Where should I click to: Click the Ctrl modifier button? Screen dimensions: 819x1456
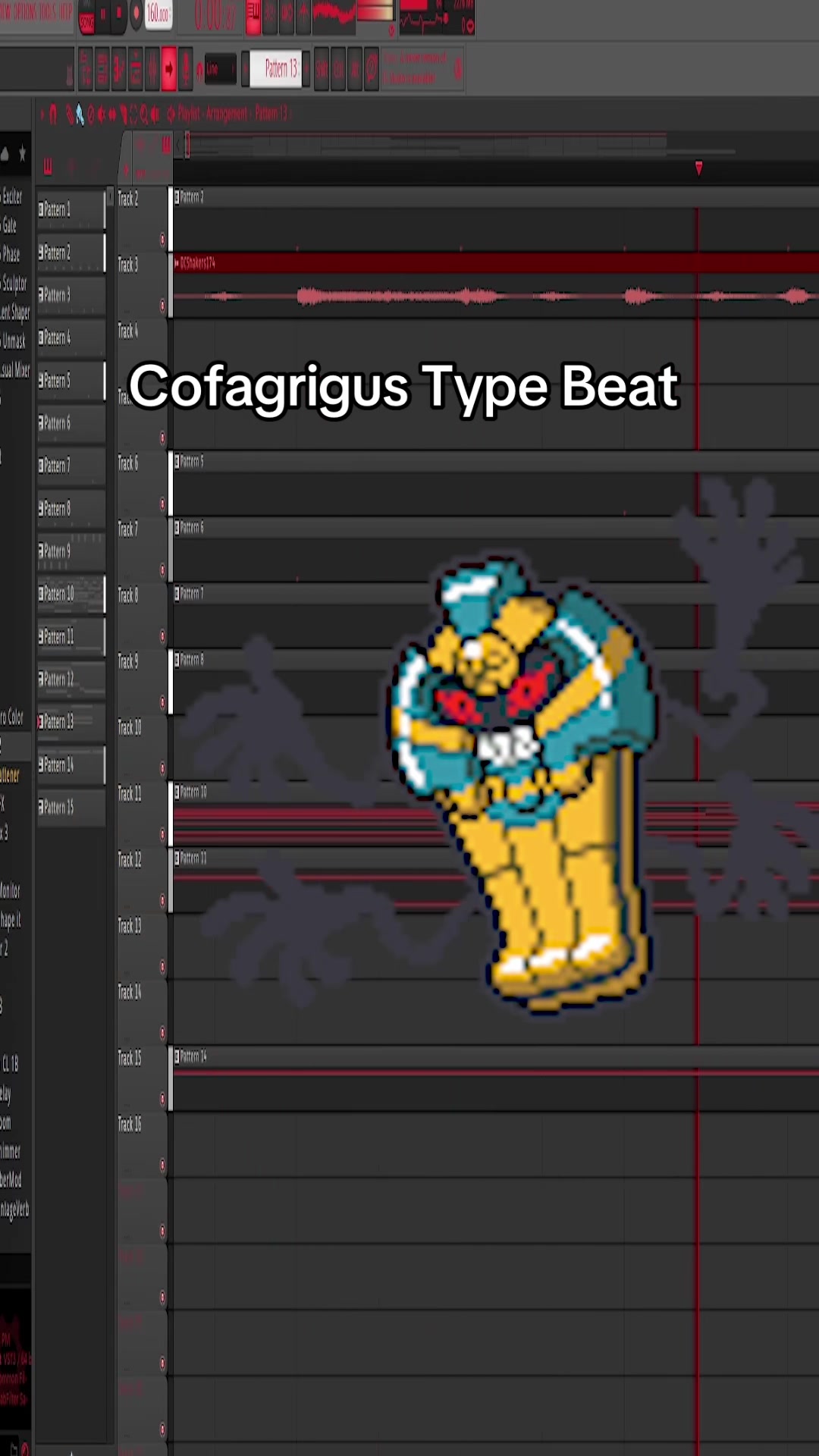(x=338, y=68)
